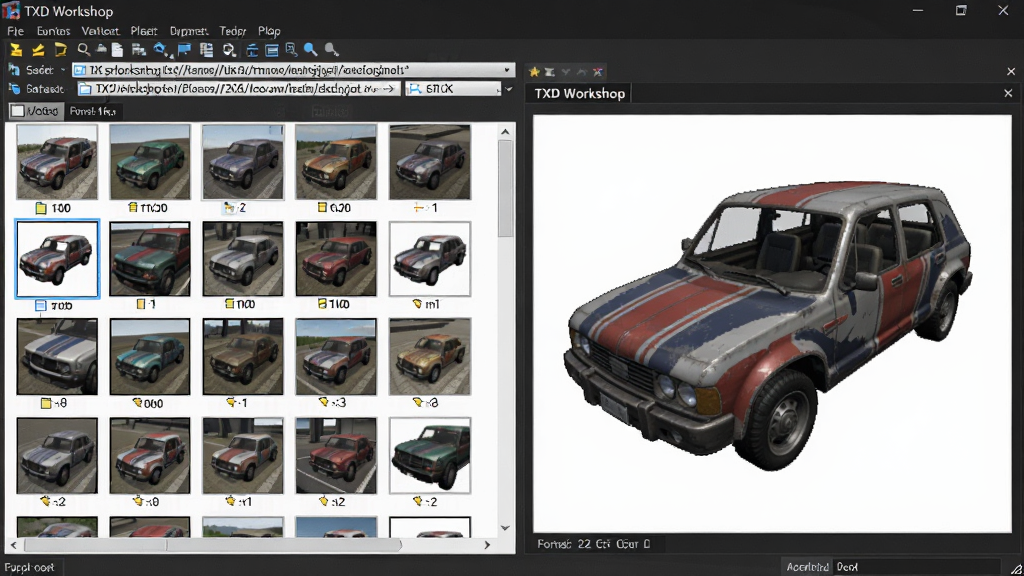This screenshot has height=576, width=1024.
Task: Open the '6mCK' combo box
Action: click(x=455, y=89)
